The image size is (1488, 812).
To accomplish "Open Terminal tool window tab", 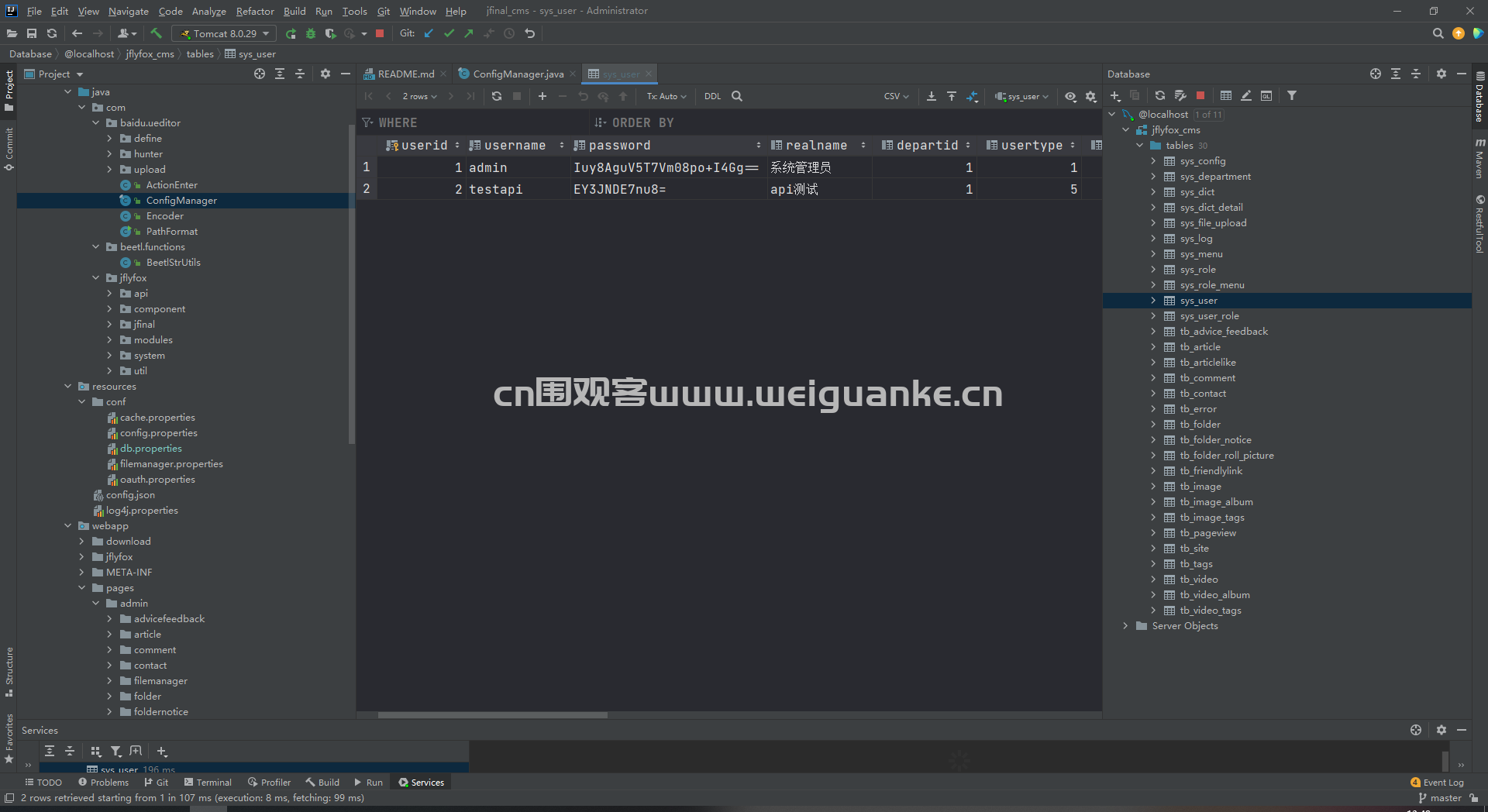I will tap(208, 782).
